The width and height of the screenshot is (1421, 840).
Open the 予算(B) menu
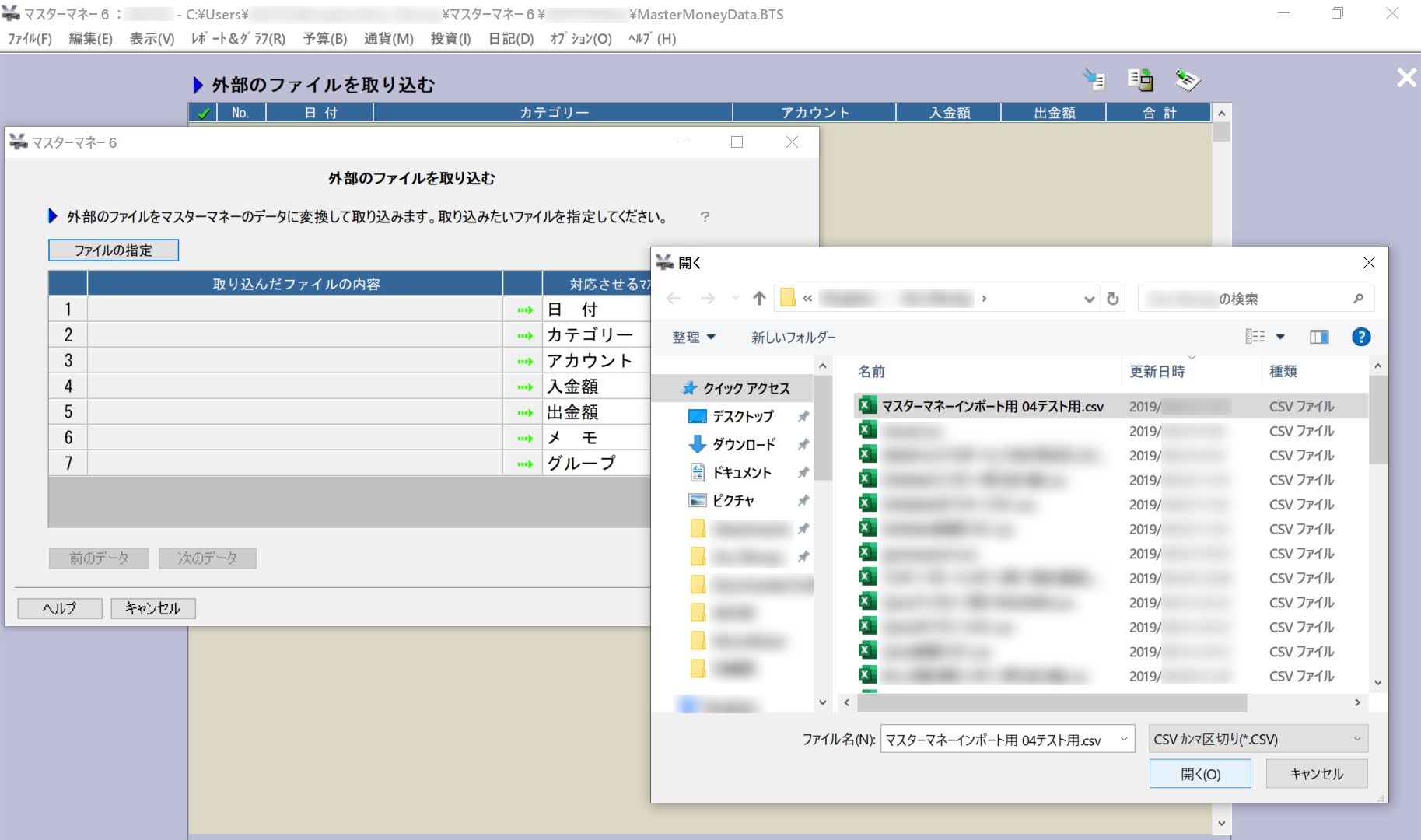pyautogui.click(x=325, y=38)
